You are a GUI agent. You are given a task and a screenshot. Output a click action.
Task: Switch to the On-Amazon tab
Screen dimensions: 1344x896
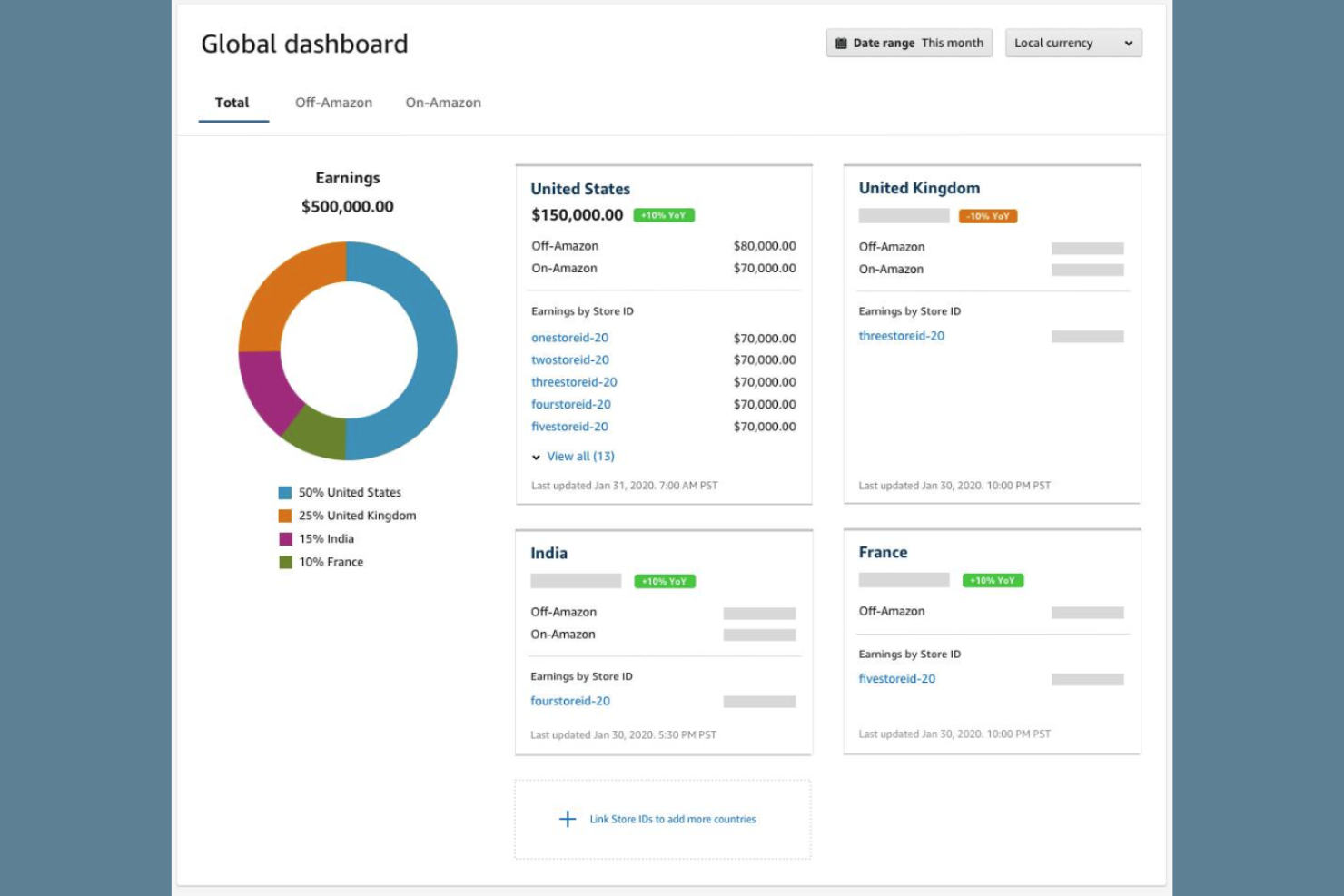click(443, 103)
